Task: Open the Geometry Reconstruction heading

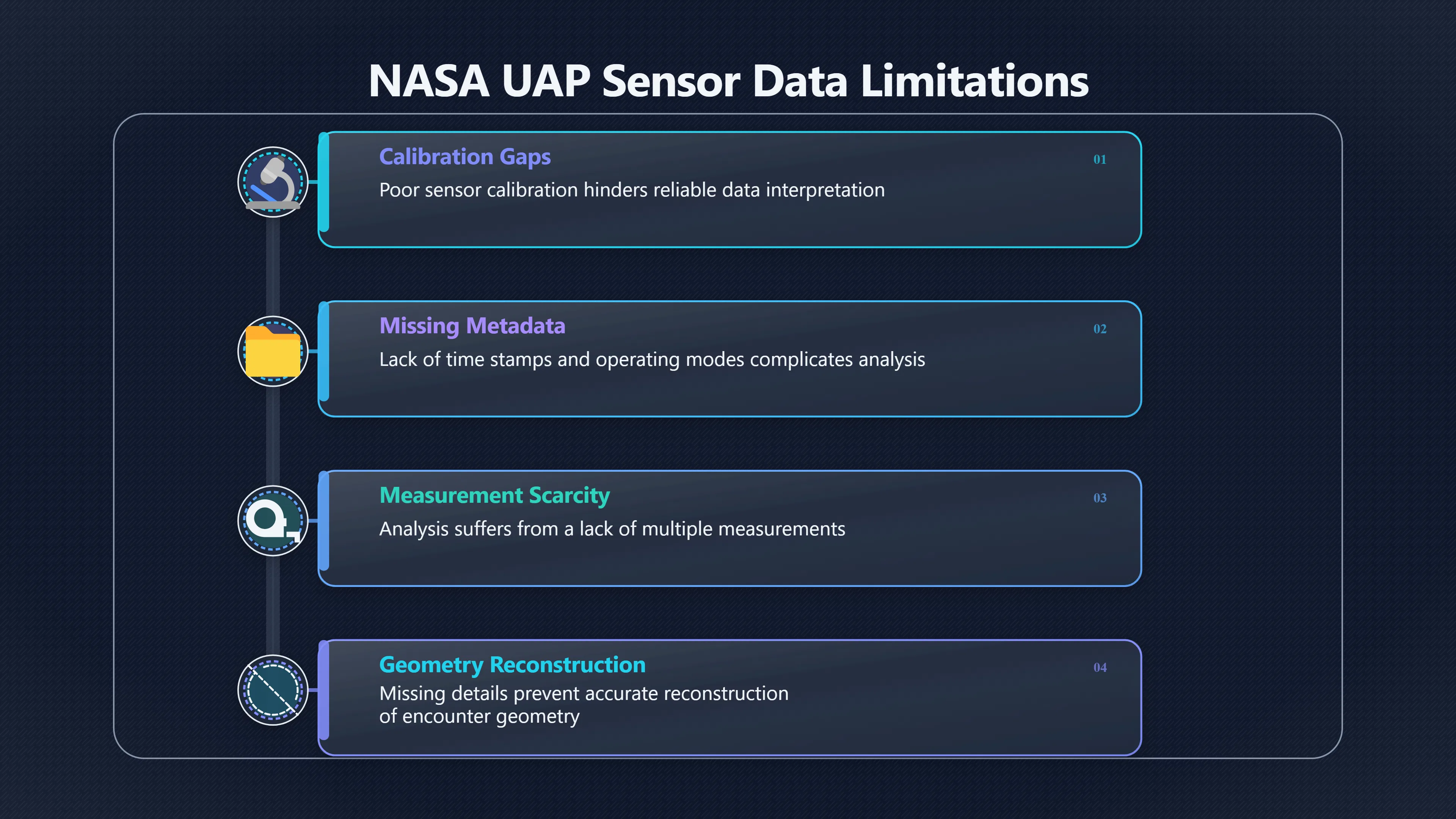Action: click(512, 665)
